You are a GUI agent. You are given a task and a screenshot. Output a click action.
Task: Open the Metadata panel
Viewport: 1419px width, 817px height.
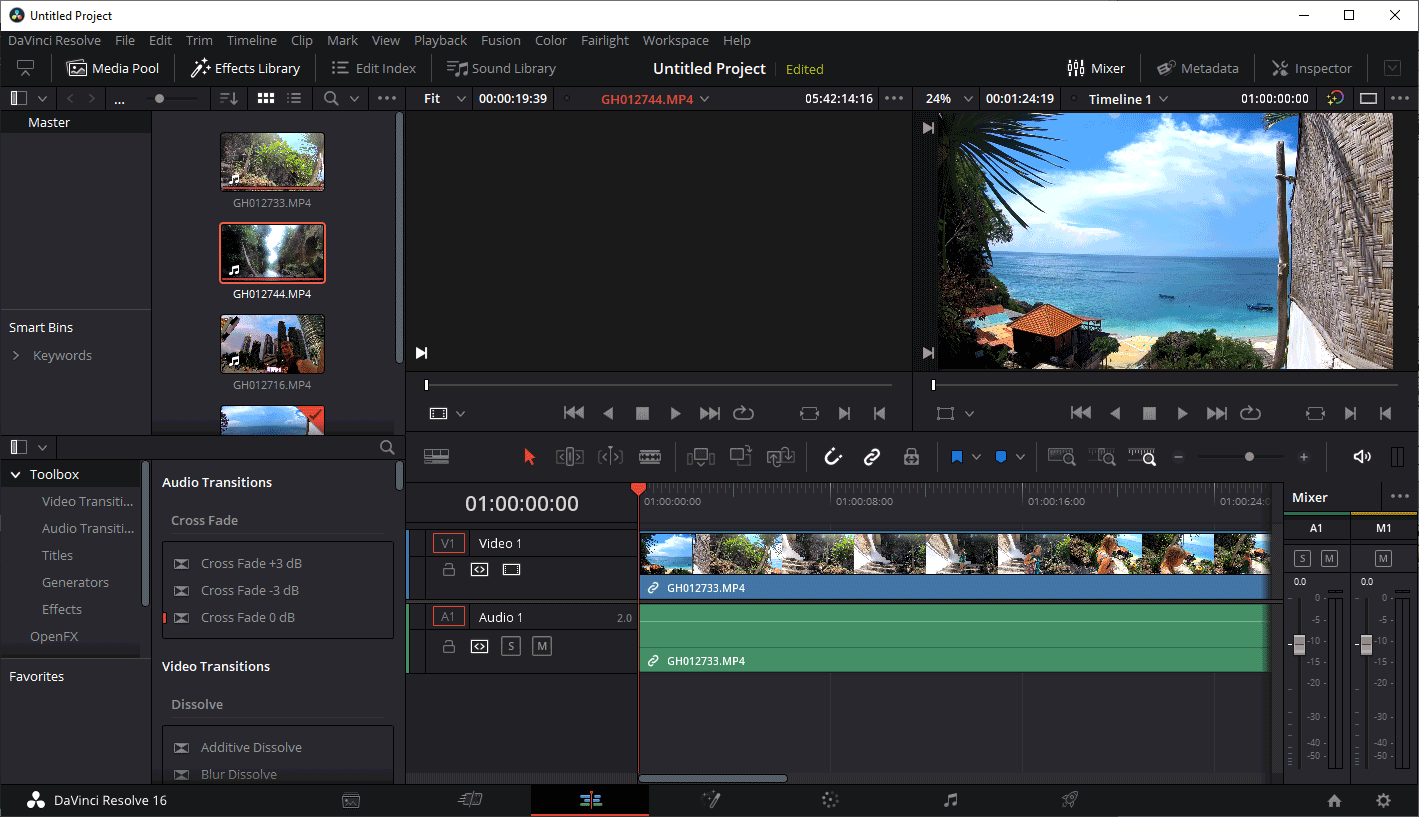(1198, 68)
